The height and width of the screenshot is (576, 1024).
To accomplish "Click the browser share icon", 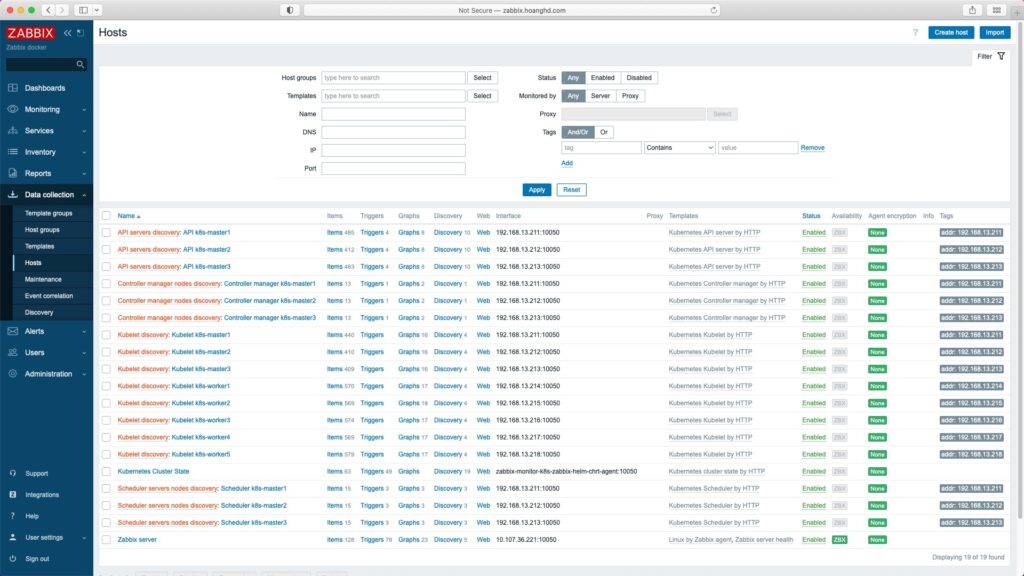I will pyautogui.click(x=972, y=10).
